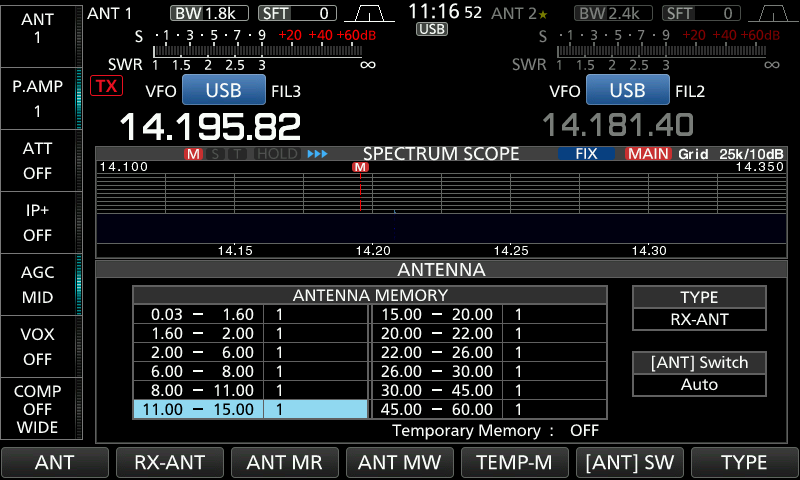The image size is (800, 480).
Task: Click the USB mode badge under clock
Action: tap(432, 30)
